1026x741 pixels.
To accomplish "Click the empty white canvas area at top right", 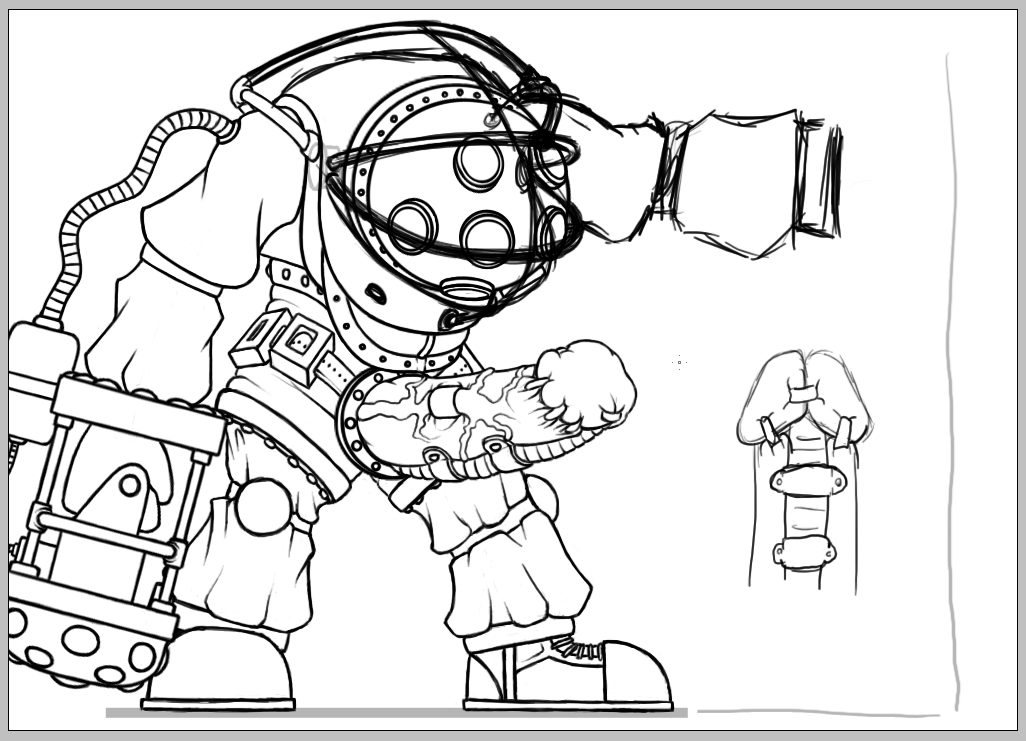I will click(900, 60).
